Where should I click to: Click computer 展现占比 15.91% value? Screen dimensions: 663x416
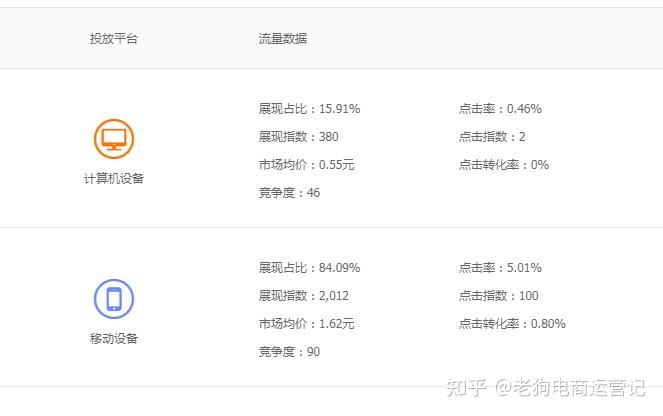(x=339, y=109)
